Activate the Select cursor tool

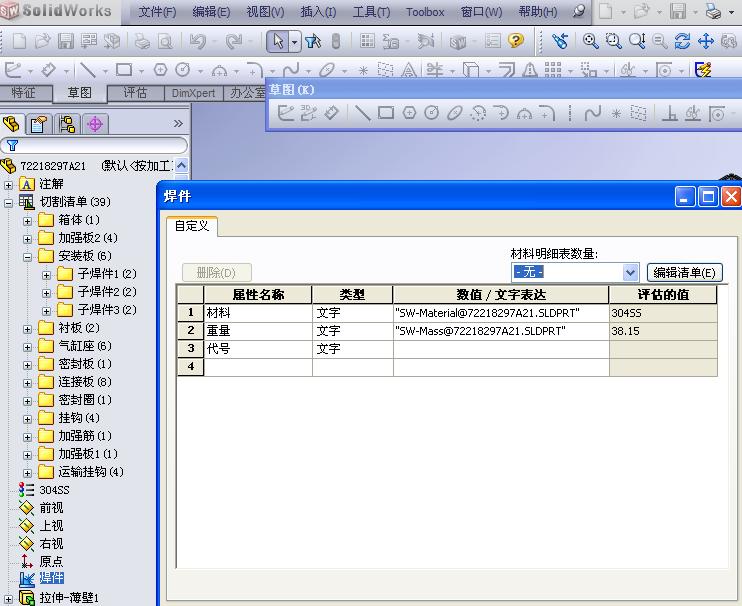pyautogui.click(x=278, y=42)
